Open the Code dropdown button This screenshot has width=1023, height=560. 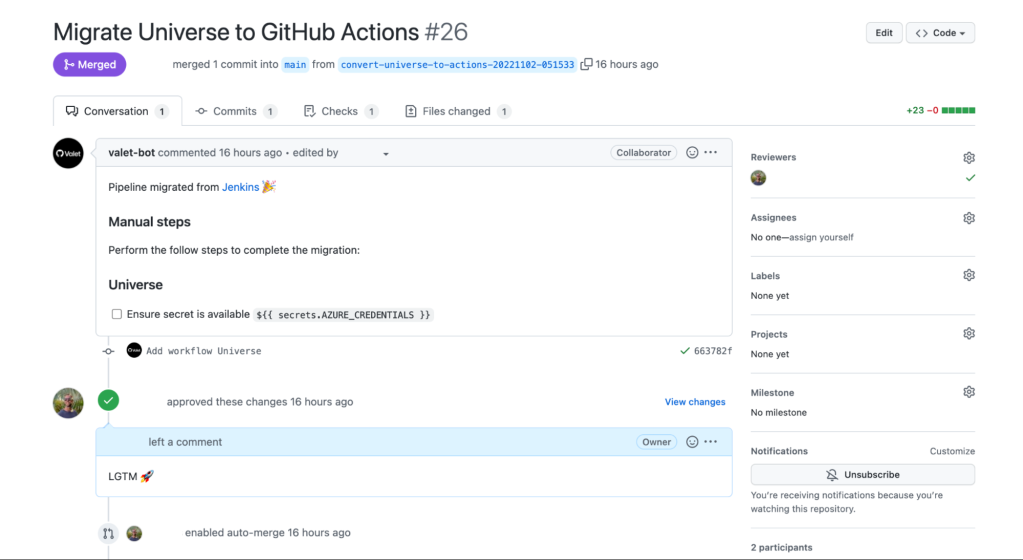coord(940,33)
